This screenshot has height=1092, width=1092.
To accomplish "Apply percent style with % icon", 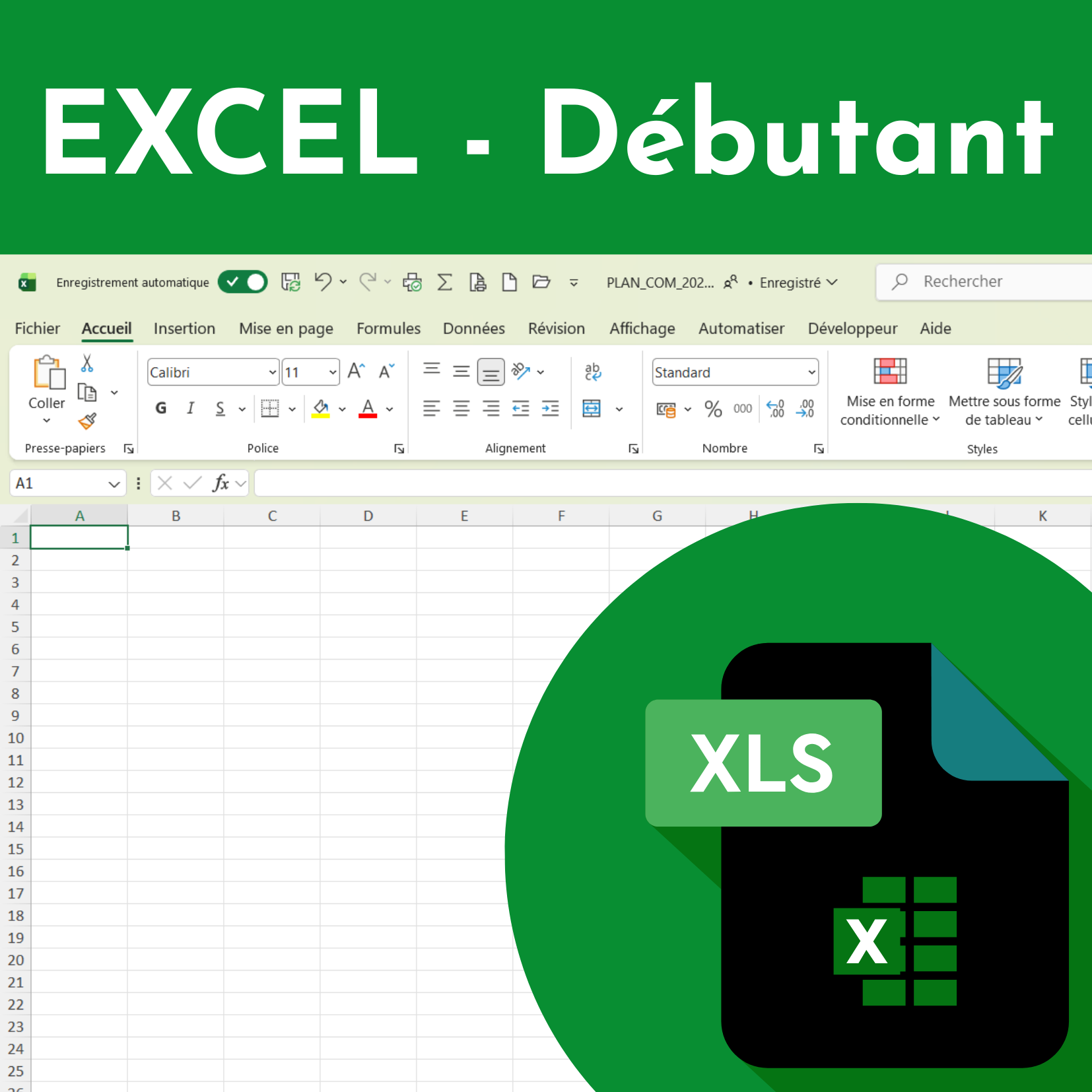I will click(713, 409).
